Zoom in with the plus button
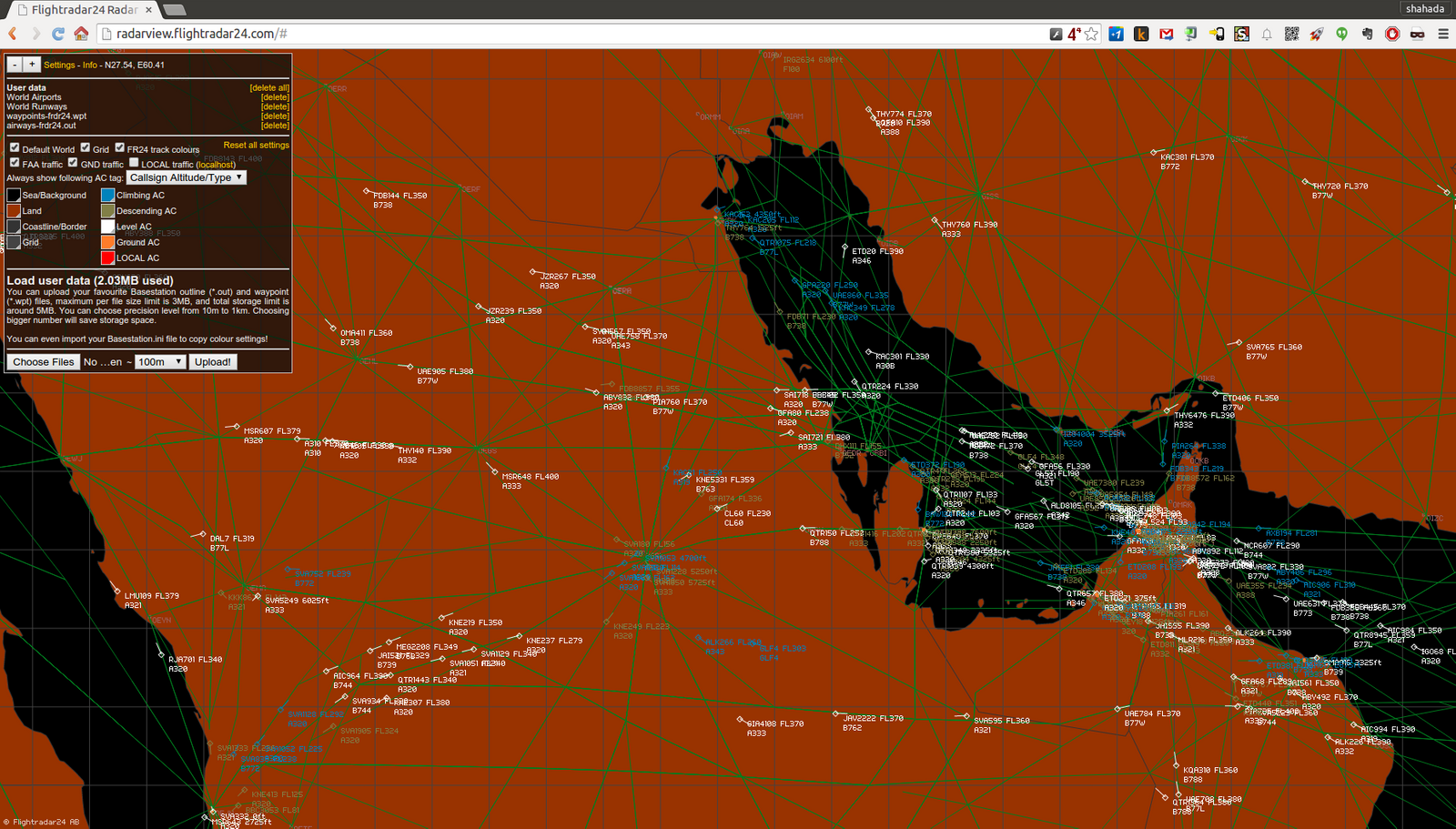Image resolution: width=1456 pixels, height=829 pixels. click(32, 65)
